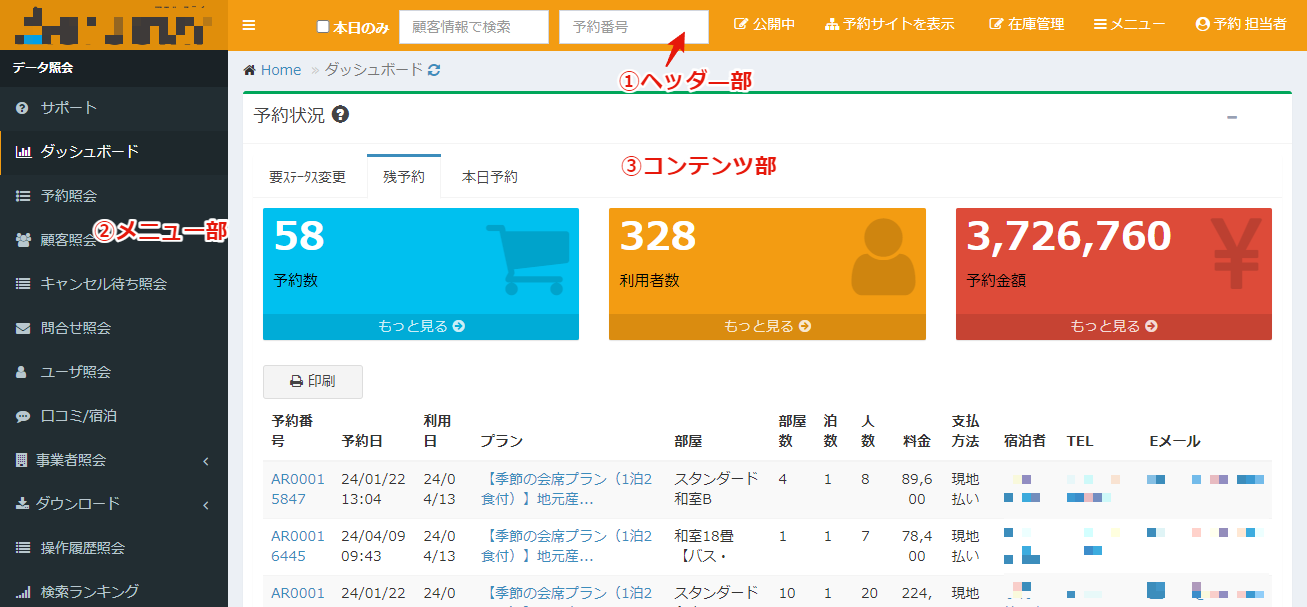Click the user icon beside ユーザ照会

pos(22,372)
